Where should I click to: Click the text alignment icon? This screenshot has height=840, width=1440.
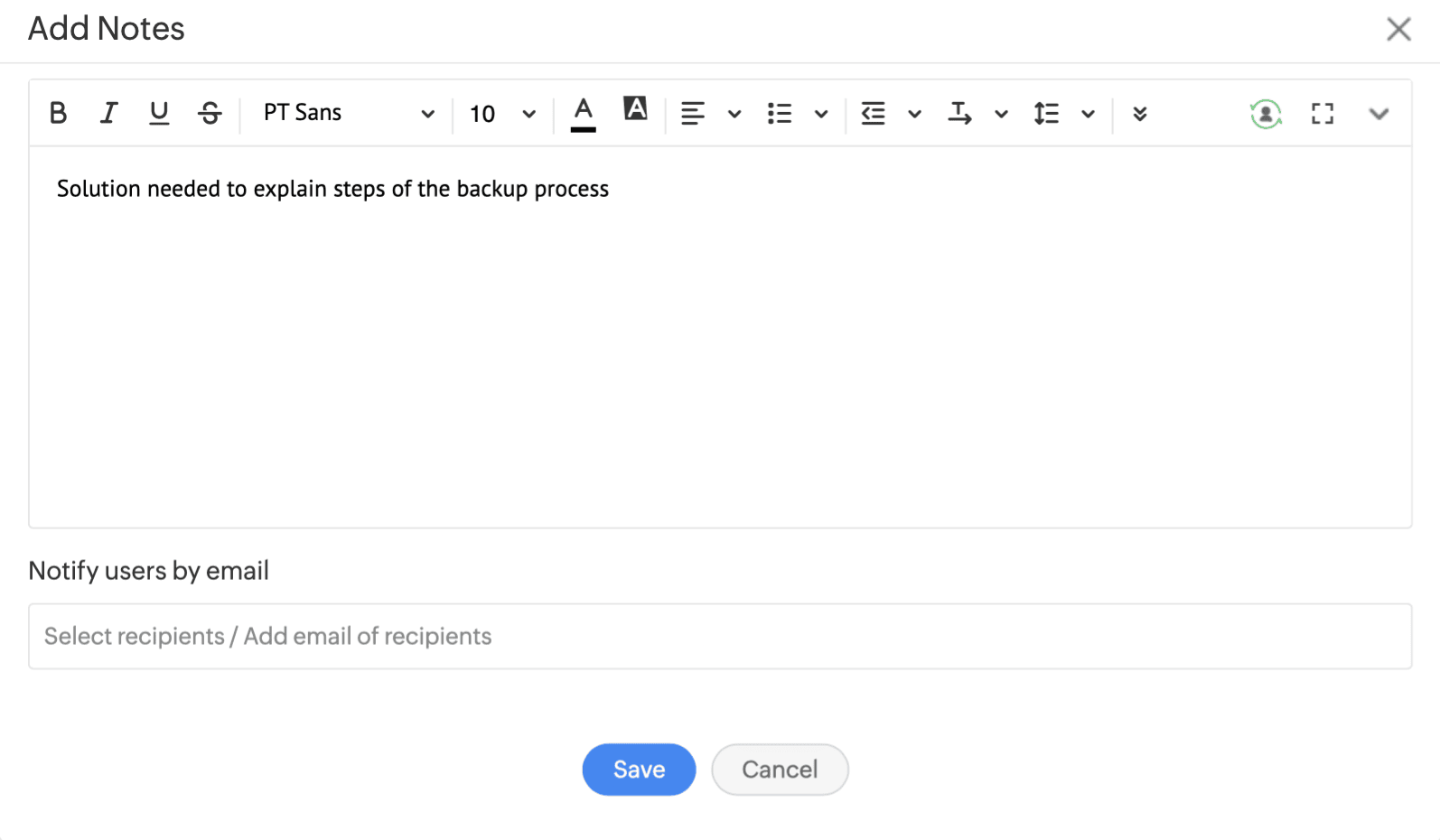pyautogui.click(x=693, y=114)
